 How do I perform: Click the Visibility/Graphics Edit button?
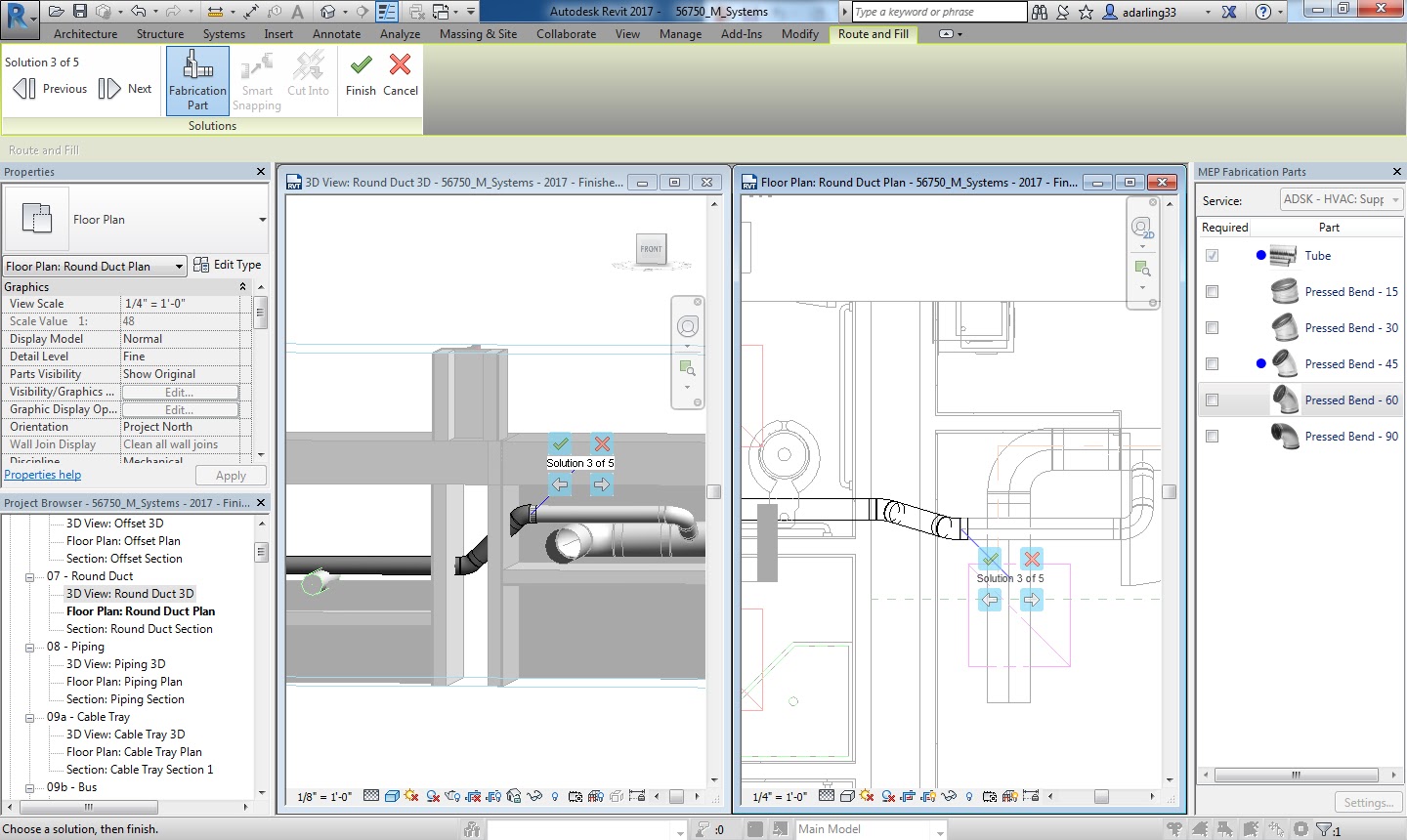180,392
